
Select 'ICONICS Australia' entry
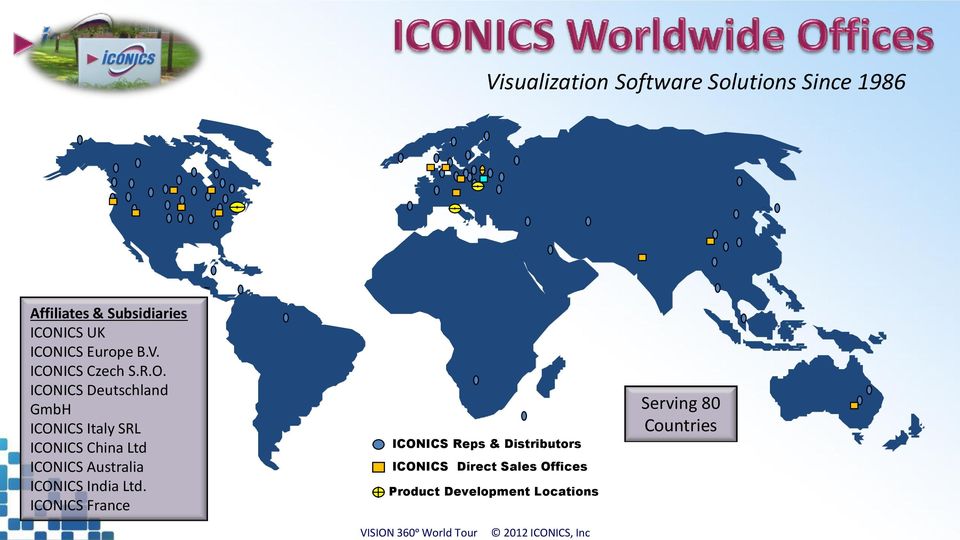pyautogui.click(x=86, y=467)
